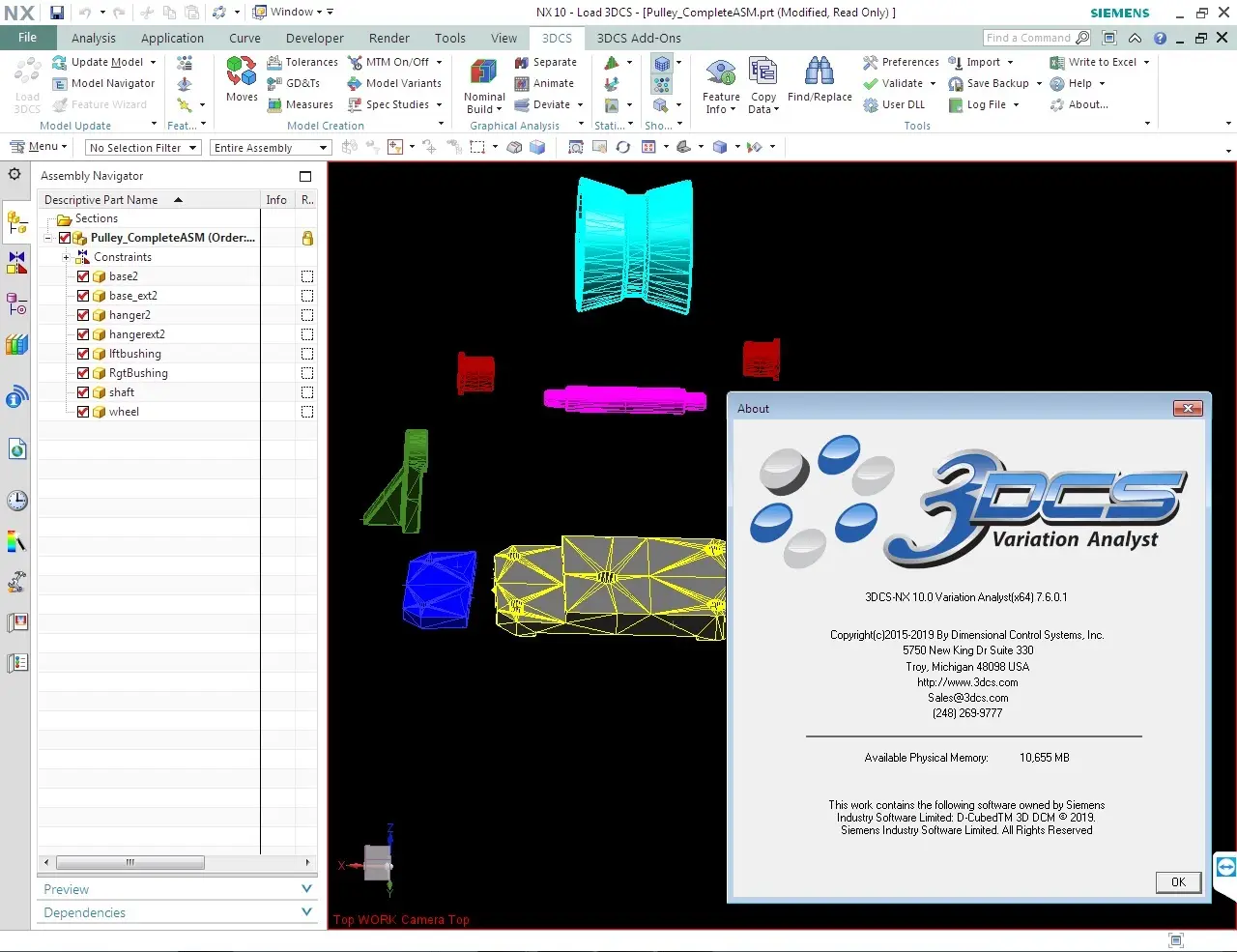Open the About... item in Tools
Image resolution: width=1237 pixels, height=952 pixels.
[1079, 104]
